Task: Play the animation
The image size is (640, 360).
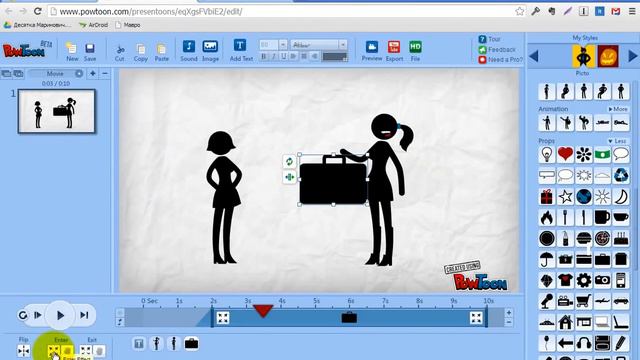Action: pos(60,315)
